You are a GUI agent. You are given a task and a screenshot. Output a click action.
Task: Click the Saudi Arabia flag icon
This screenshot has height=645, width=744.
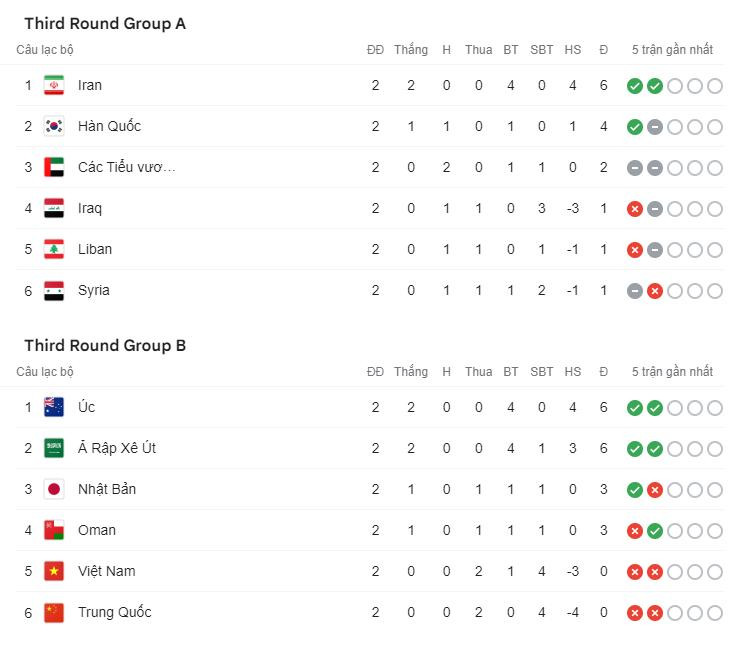(54, 449)
